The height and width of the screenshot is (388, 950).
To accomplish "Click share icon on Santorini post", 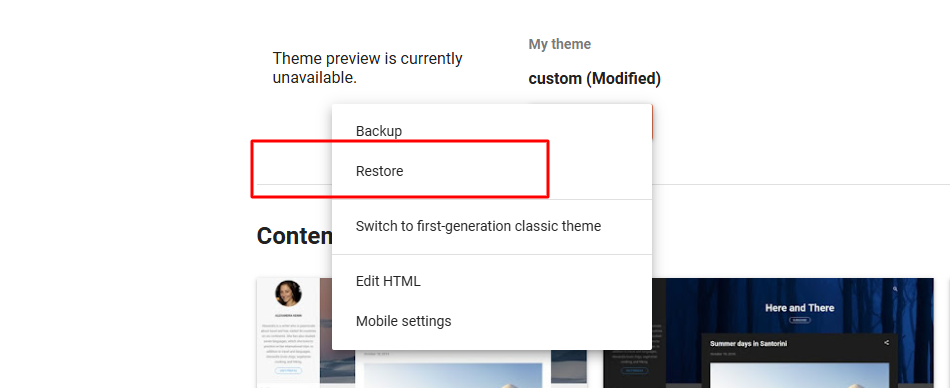I will coord(886,343).
